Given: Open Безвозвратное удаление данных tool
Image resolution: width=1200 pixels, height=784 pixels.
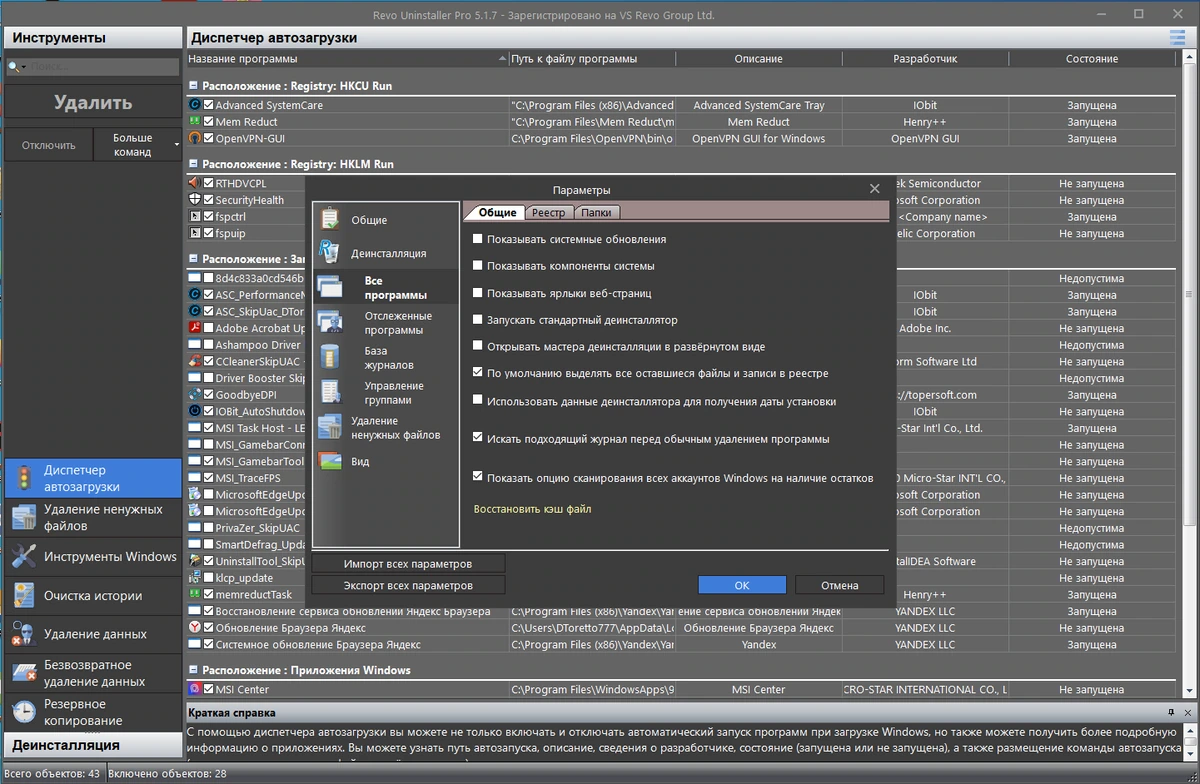Looking at the screenshot, I should [92, 673].
